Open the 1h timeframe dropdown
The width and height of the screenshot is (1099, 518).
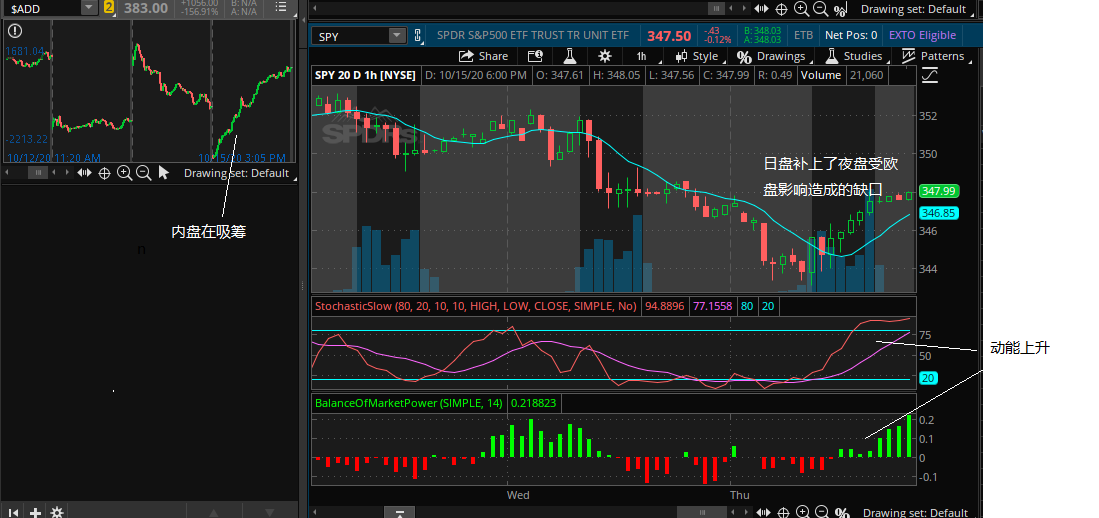(641, 56)
